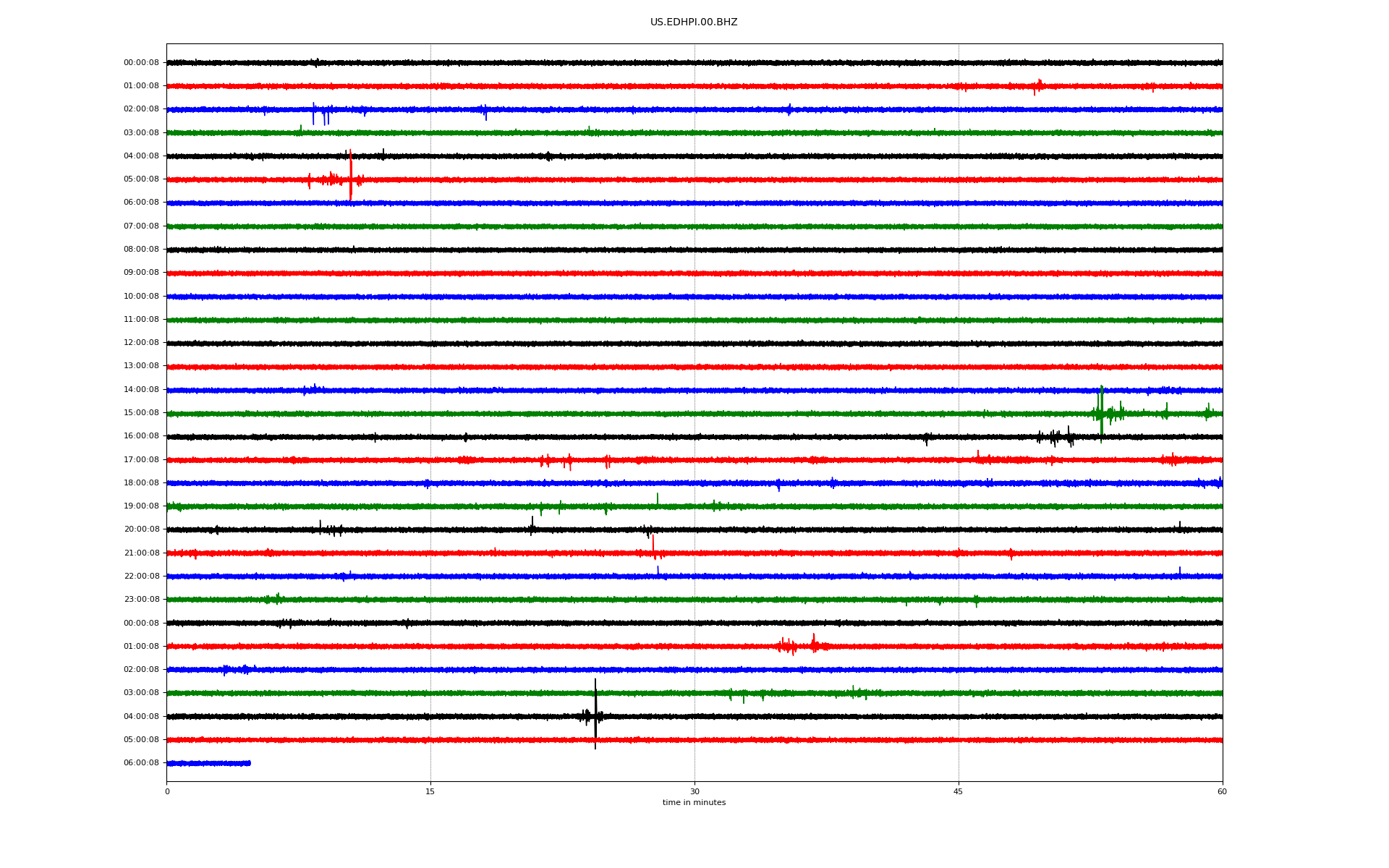Click the US.EDHPI.00.BHZ plot title
This screenshot has height=868, width=1389.
[x=694, y=22]
